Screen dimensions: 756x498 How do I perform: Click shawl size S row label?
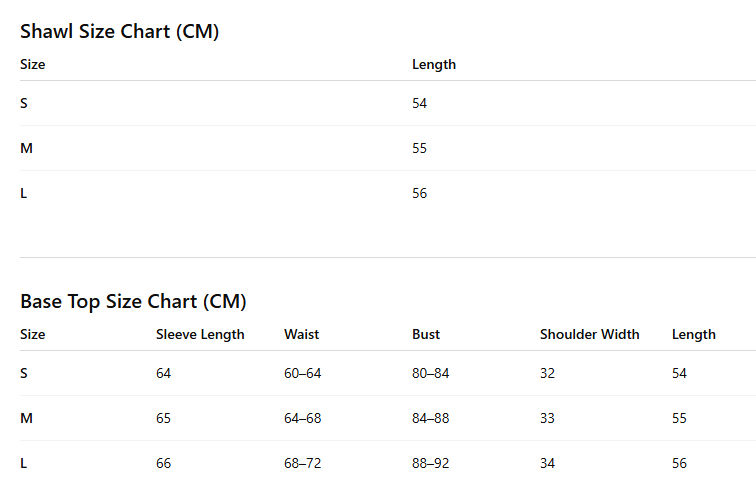(24, 103)
